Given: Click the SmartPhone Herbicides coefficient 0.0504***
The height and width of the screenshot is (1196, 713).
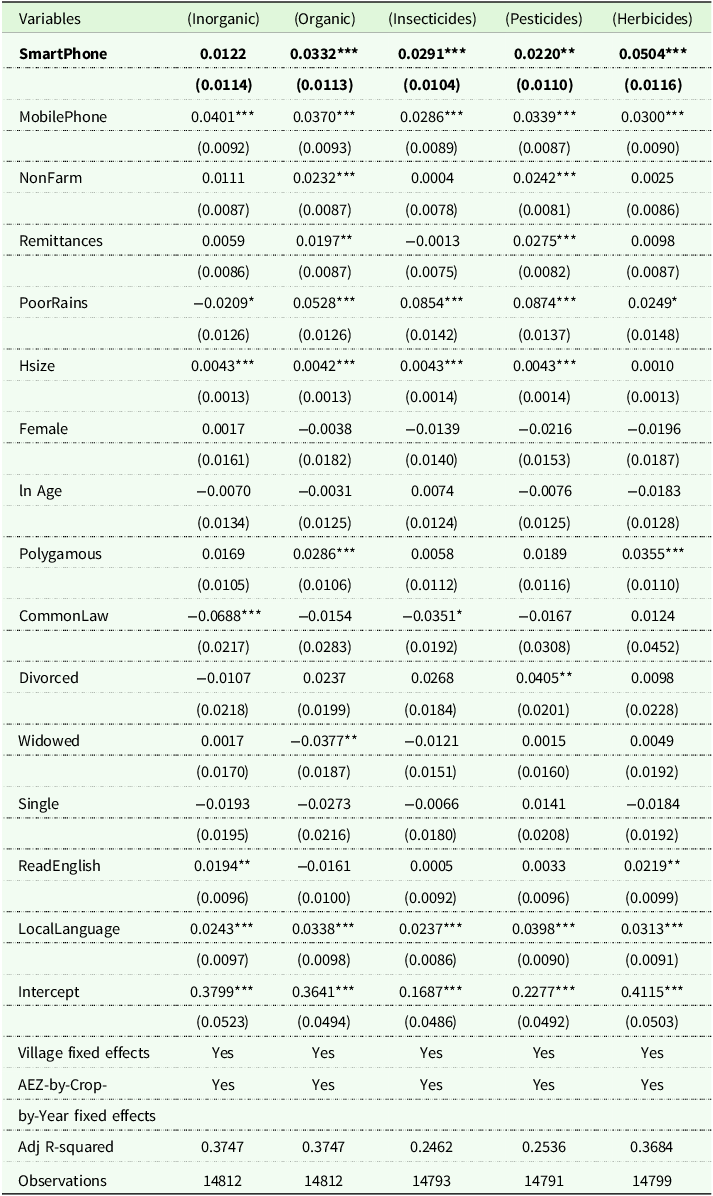Looking at the screenshot, I should coord(651,53).
